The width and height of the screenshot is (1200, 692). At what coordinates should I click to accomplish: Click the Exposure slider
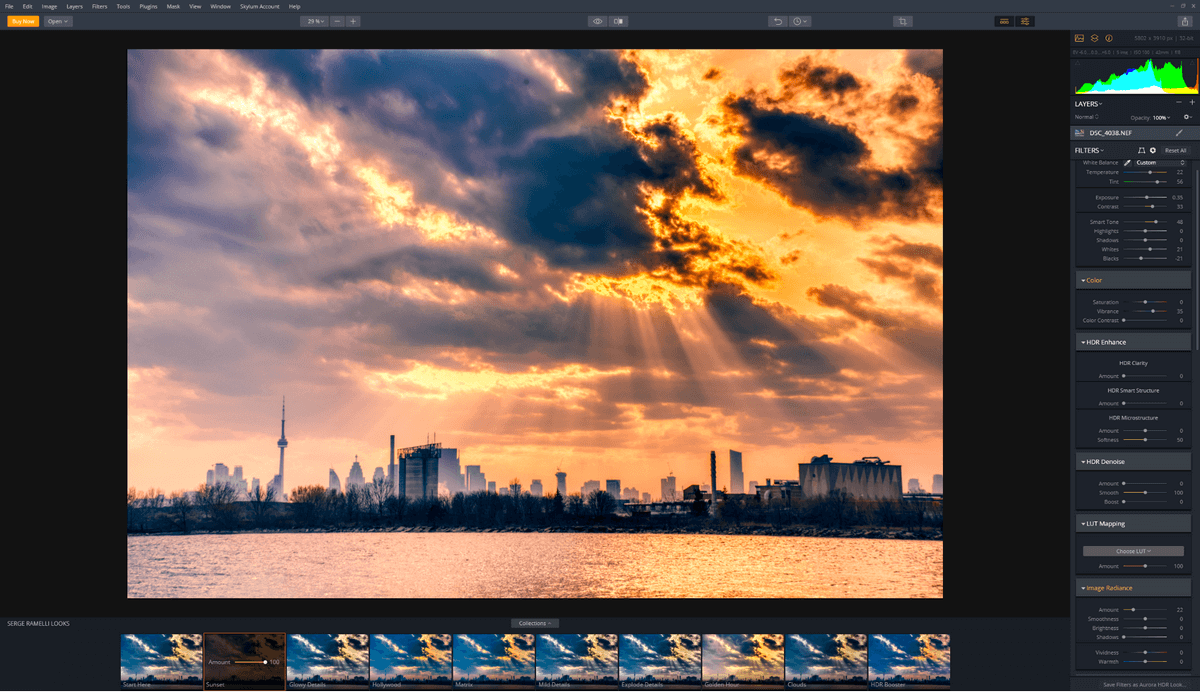1144,197
